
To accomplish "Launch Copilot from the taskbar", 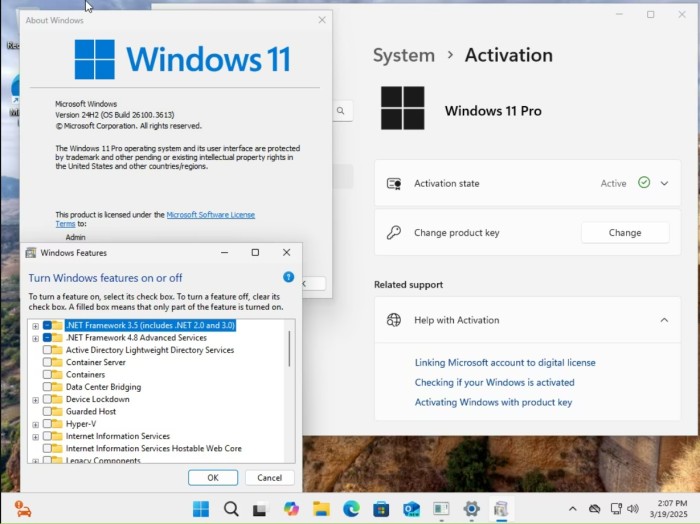I will (x=291, y=509).
